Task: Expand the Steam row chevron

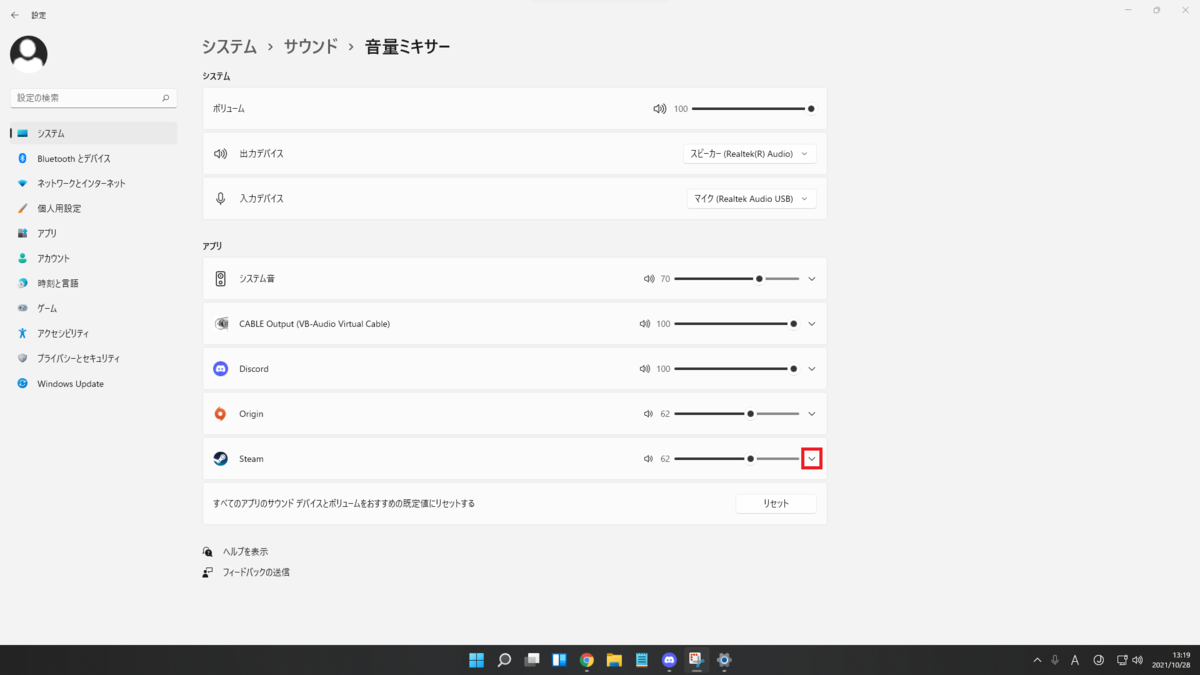Action: [x=811, y=458]
